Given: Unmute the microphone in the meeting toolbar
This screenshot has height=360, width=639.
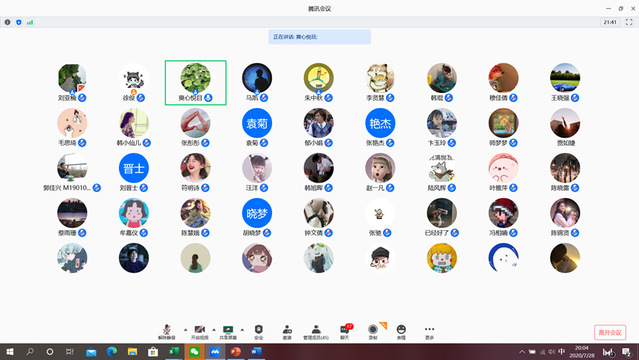Looking at the screenshot, I should pos(167,332).
